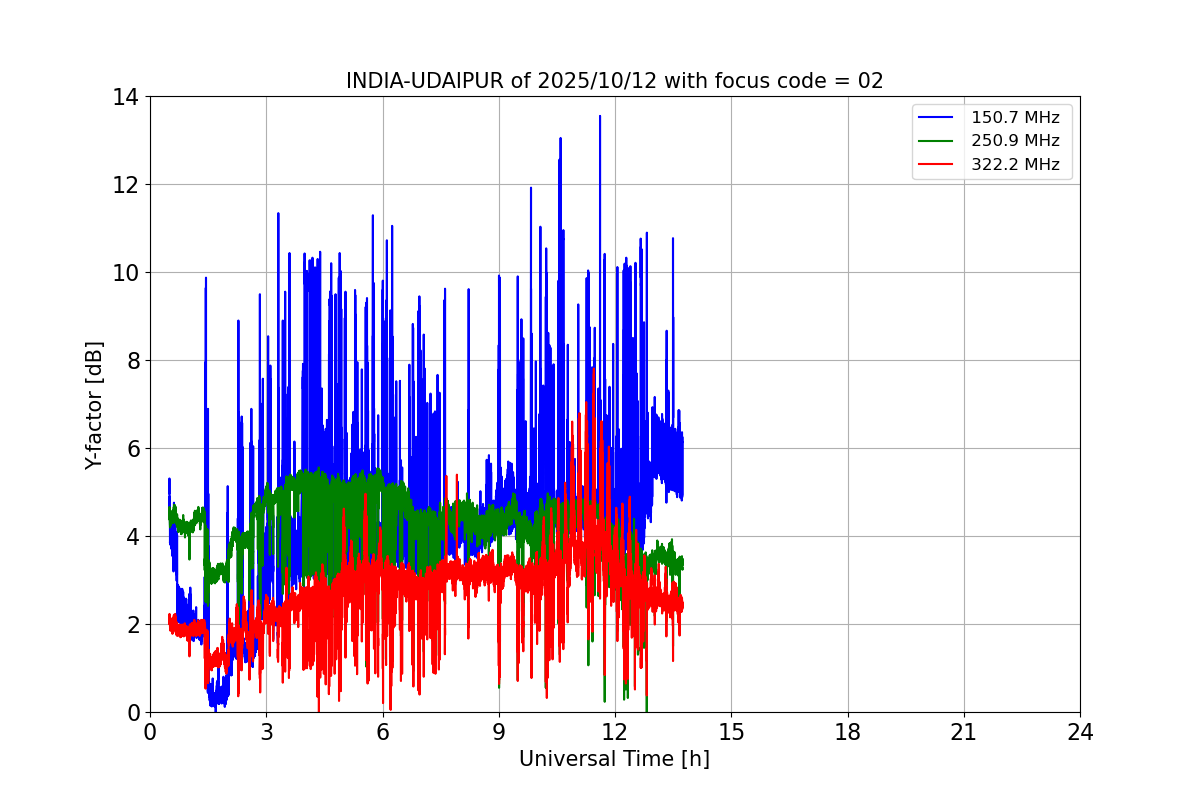Click the red line swatch in legend
This screenshot has height=800, width=1200.
point(938,165)
